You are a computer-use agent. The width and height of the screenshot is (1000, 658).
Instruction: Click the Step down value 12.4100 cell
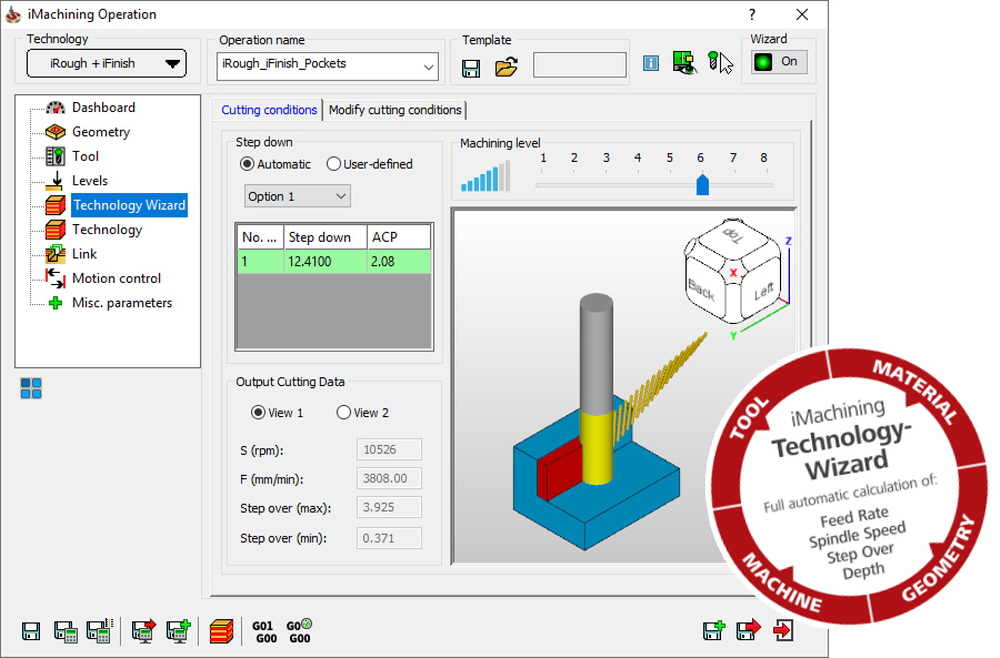click(x=325, y=261)
